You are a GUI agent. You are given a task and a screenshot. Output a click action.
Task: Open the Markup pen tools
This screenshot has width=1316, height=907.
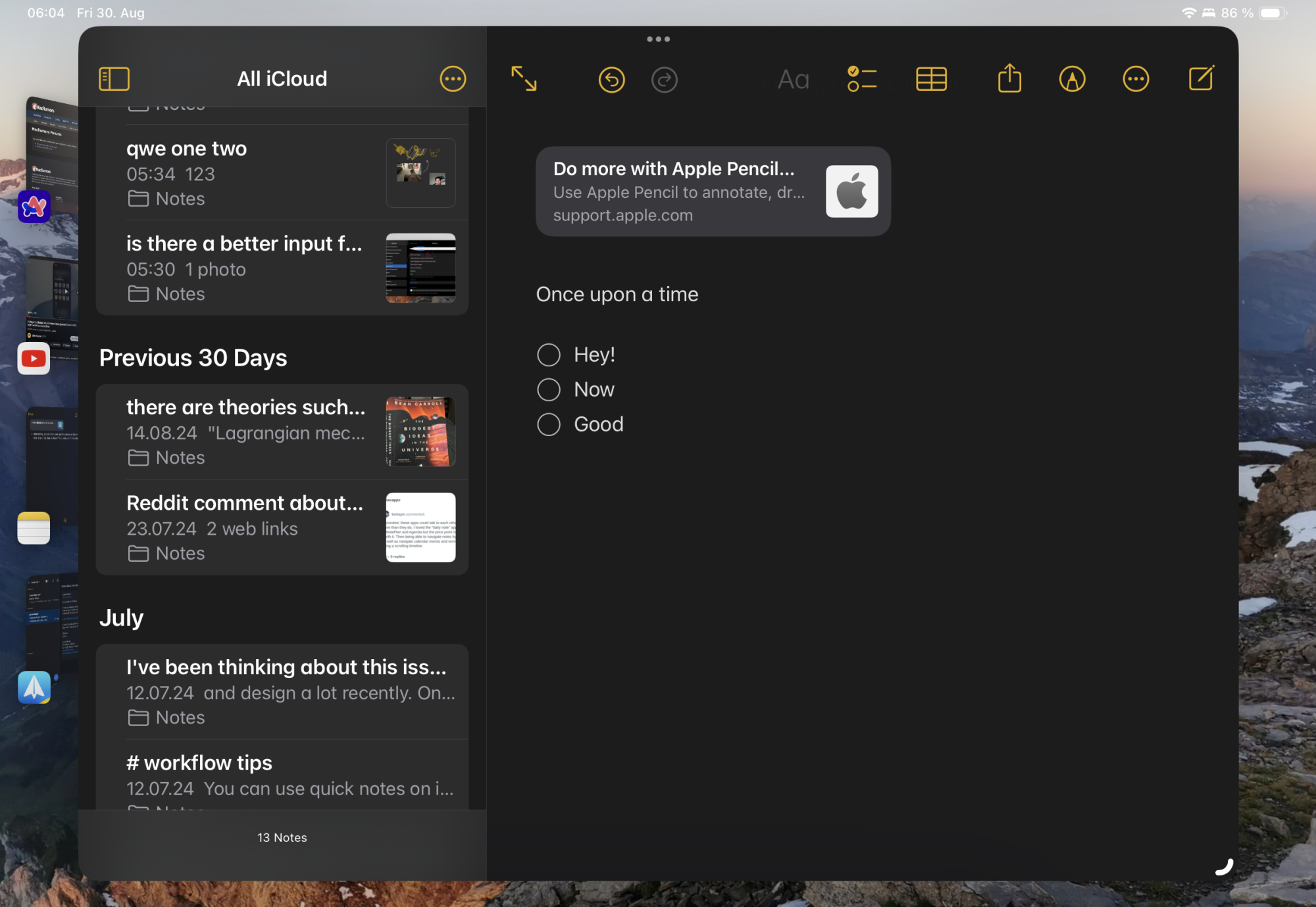(x=1072, y=79)
